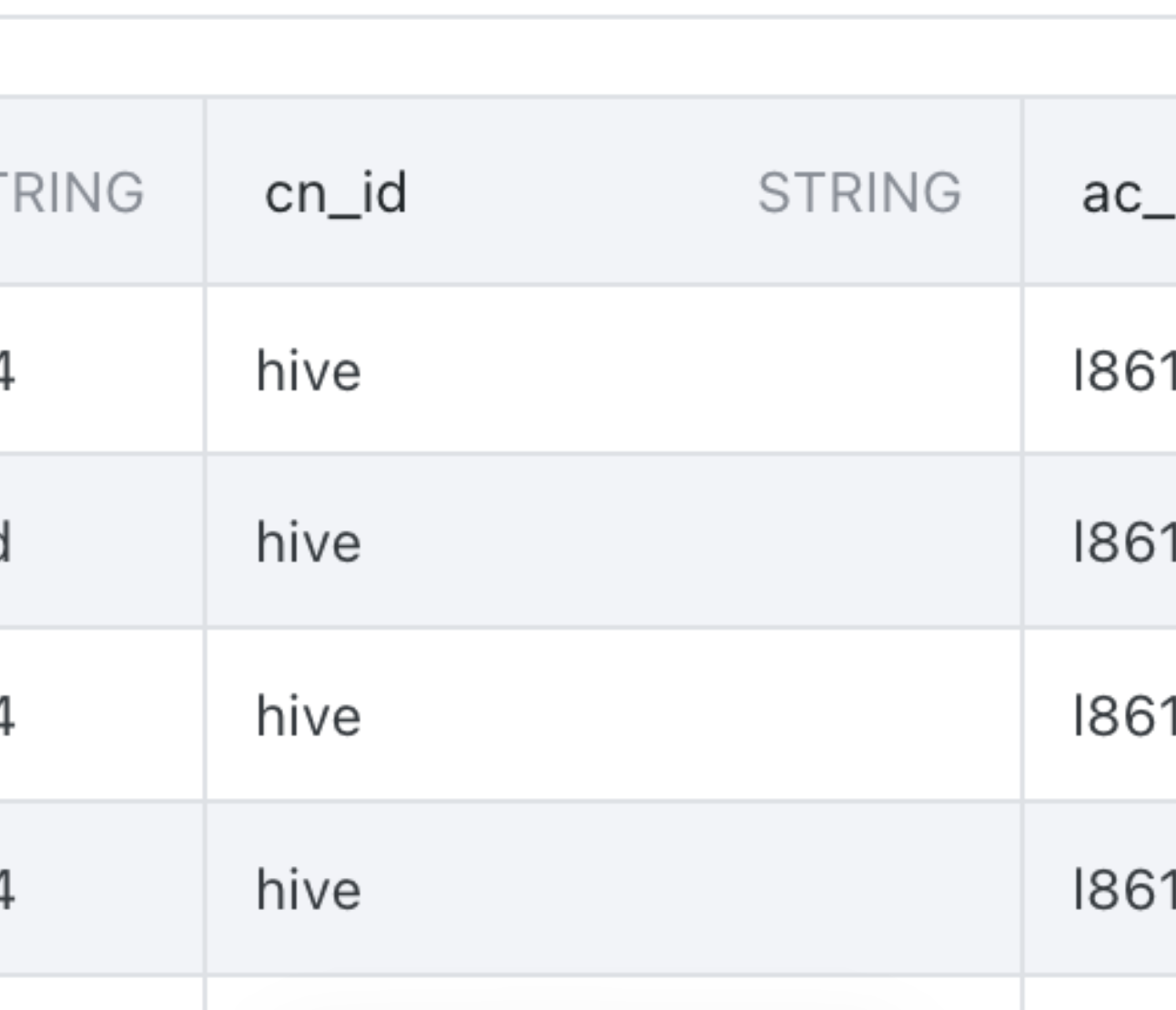Click the STRING type label beside cn_id

[x=859, y=193]
